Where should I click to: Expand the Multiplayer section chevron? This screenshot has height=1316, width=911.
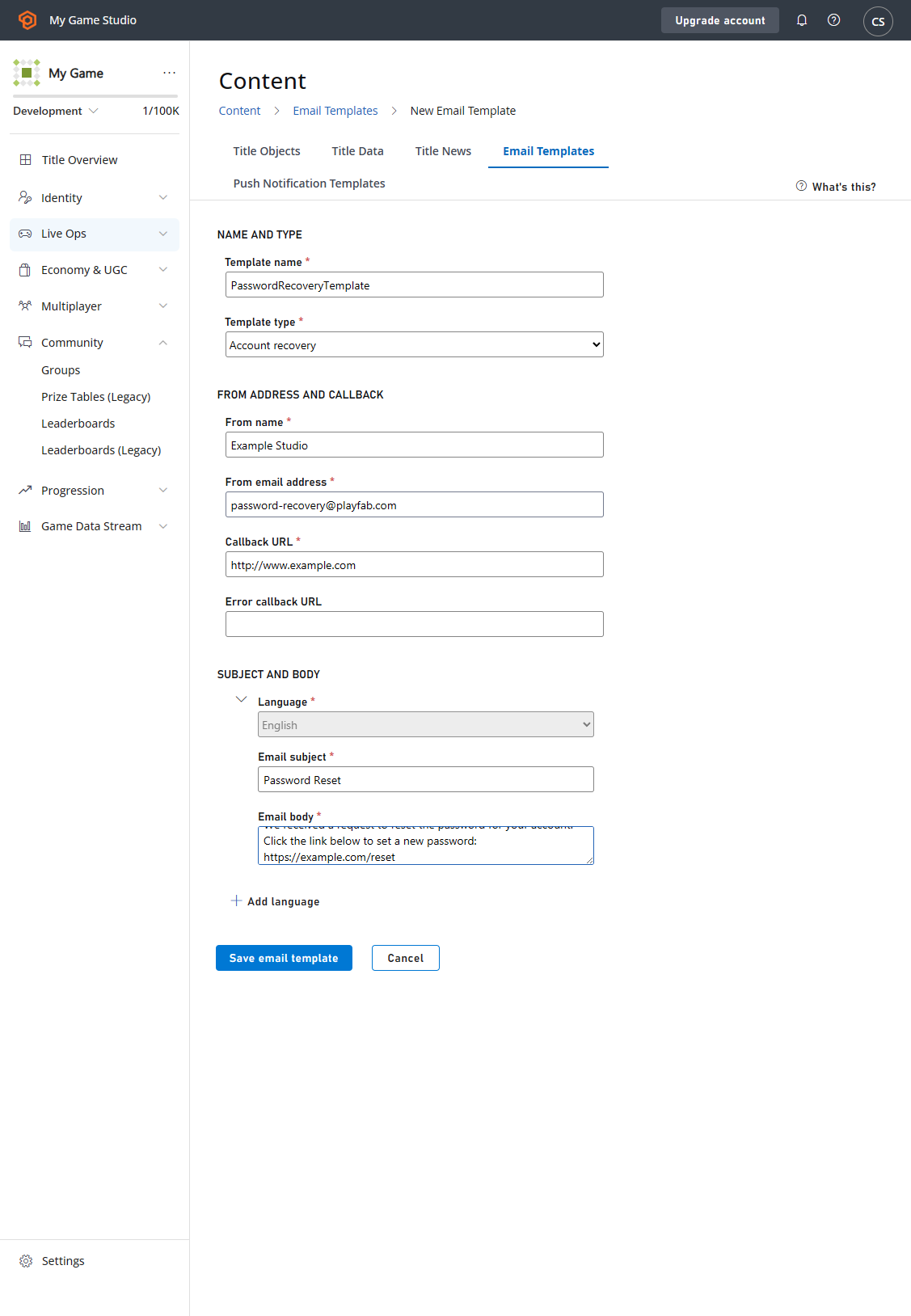click(163, 306)
